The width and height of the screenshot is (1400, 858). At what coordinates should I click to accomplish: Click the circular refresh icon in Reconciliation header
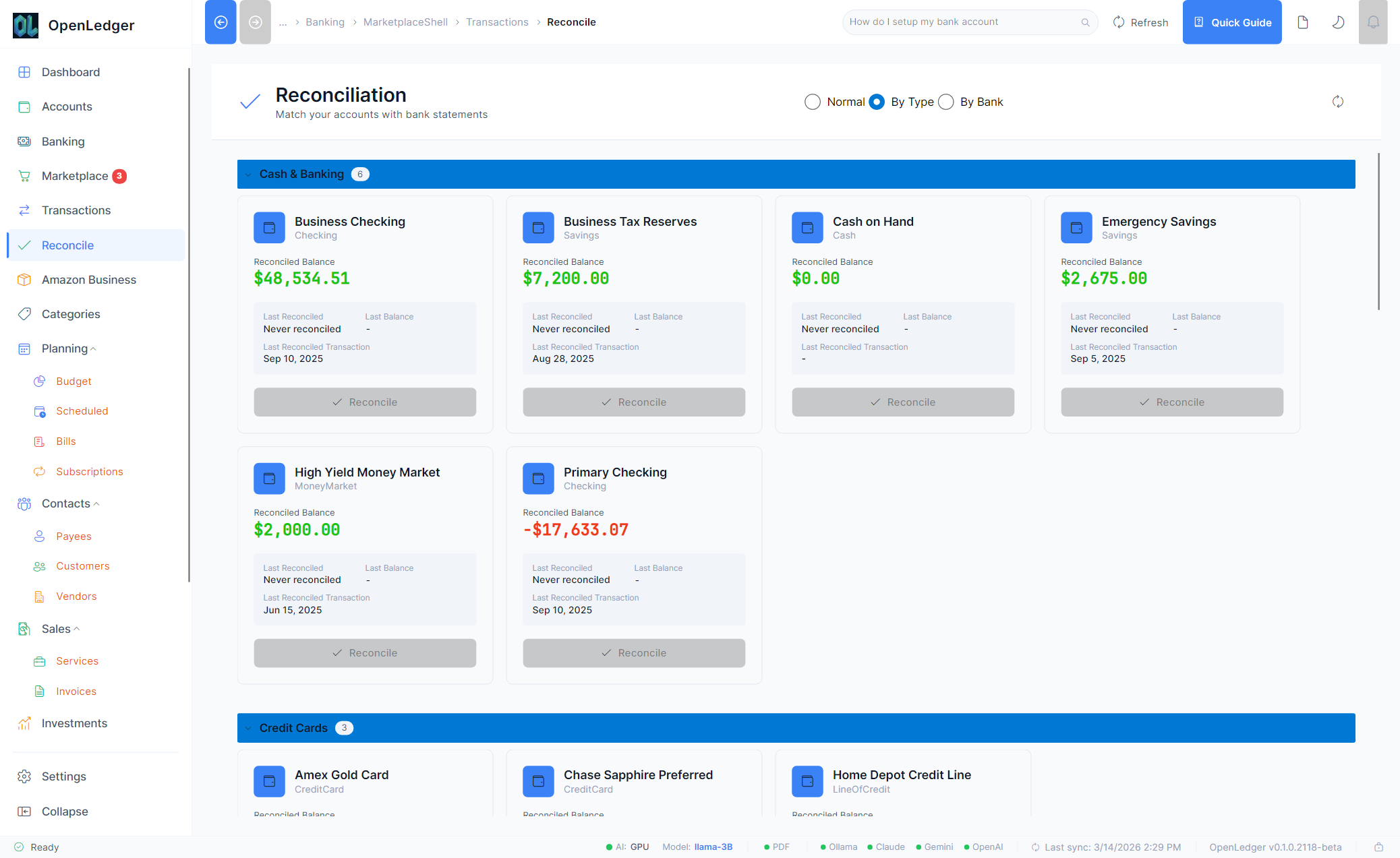click(x=1338, y=102)
